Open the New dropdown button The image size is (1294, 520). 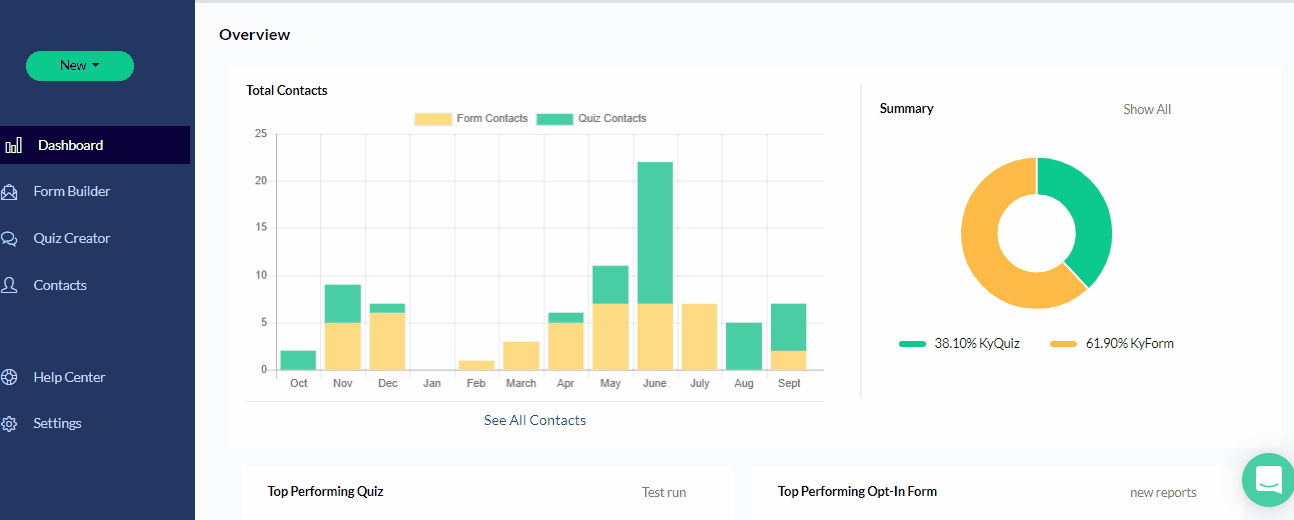80,66
